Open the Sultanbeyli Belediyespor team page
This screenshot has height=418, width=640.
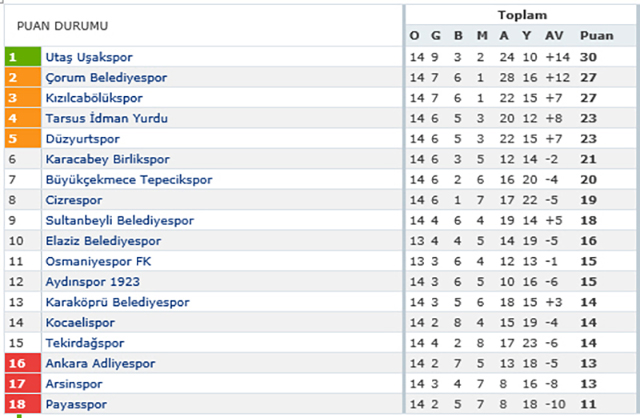pos(120,220)
